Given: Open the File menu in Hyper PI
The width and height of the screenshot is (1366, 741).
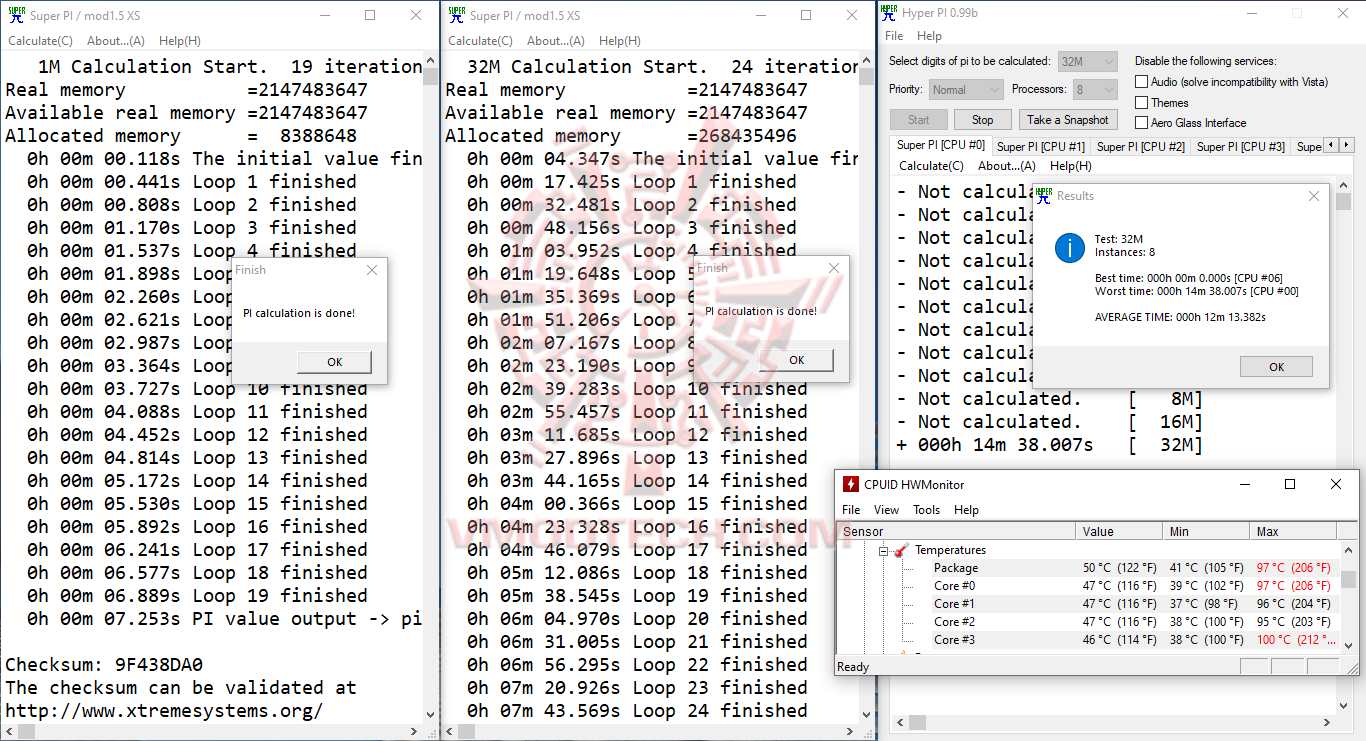Looking at the screenshot, I should [894, 36].
